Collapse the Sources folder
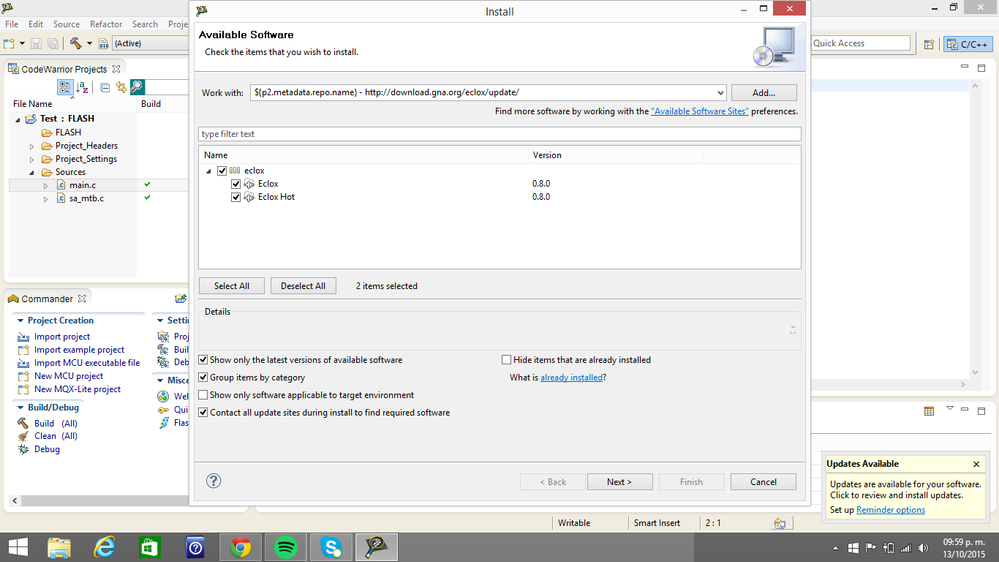The width and height of the screenshot is (999, 562). [x=32, y=173]
